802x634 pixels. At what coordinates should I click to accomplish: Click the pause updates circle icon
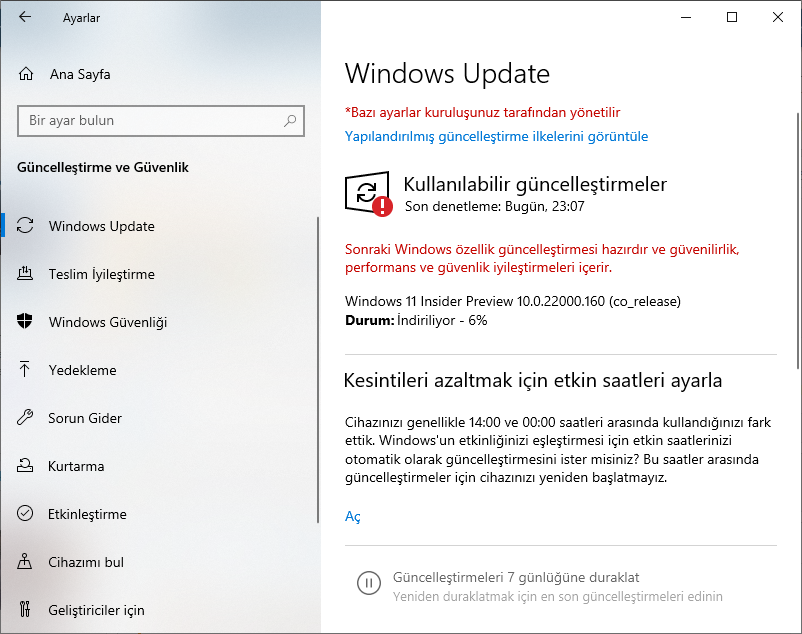click(x=368, y=583)
